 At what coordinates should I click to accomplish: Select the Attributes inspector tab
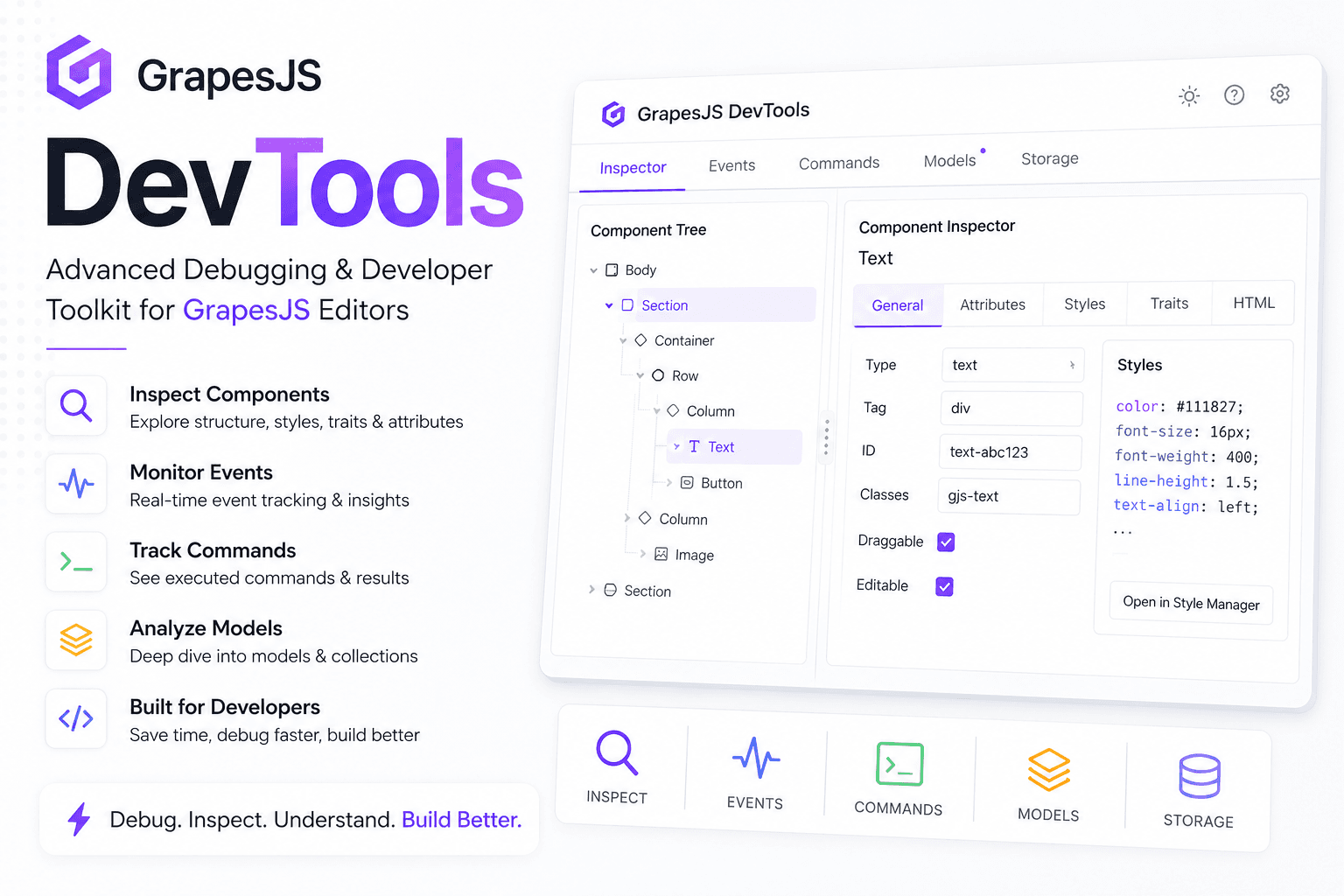[x=992, y=304]
